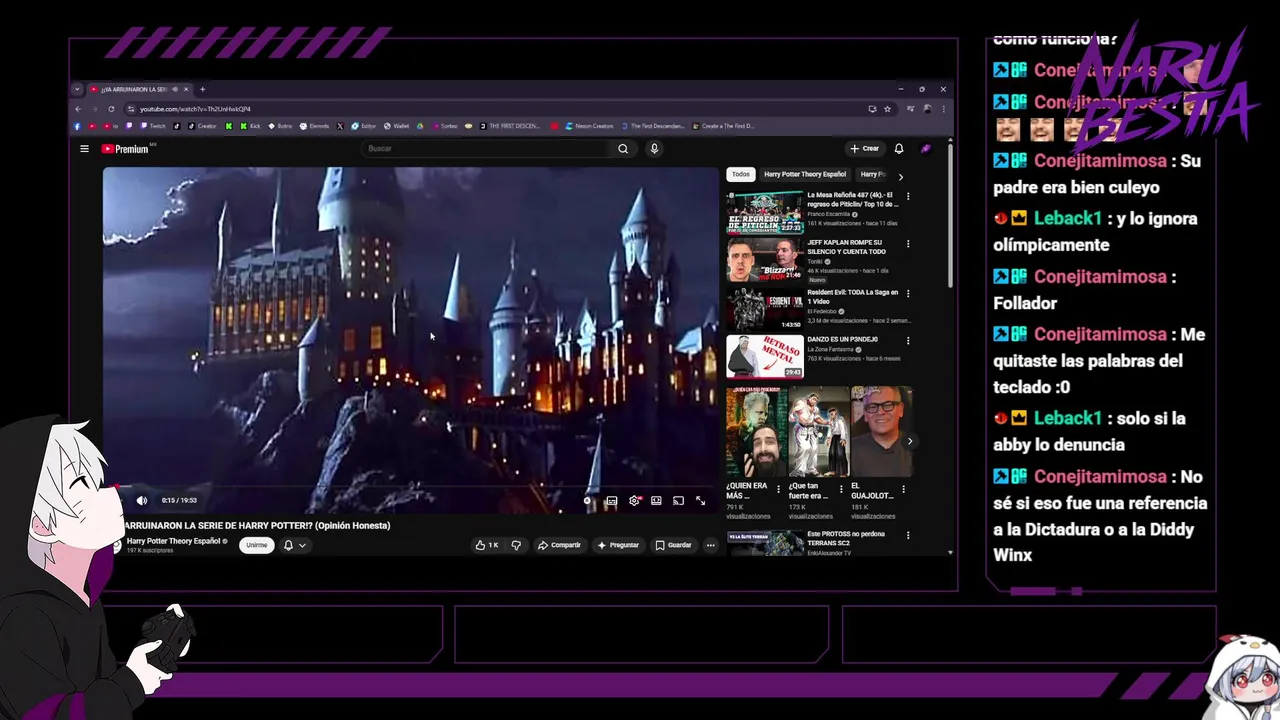
Task: Click the Crear button
Action: [x=865, y=148]
